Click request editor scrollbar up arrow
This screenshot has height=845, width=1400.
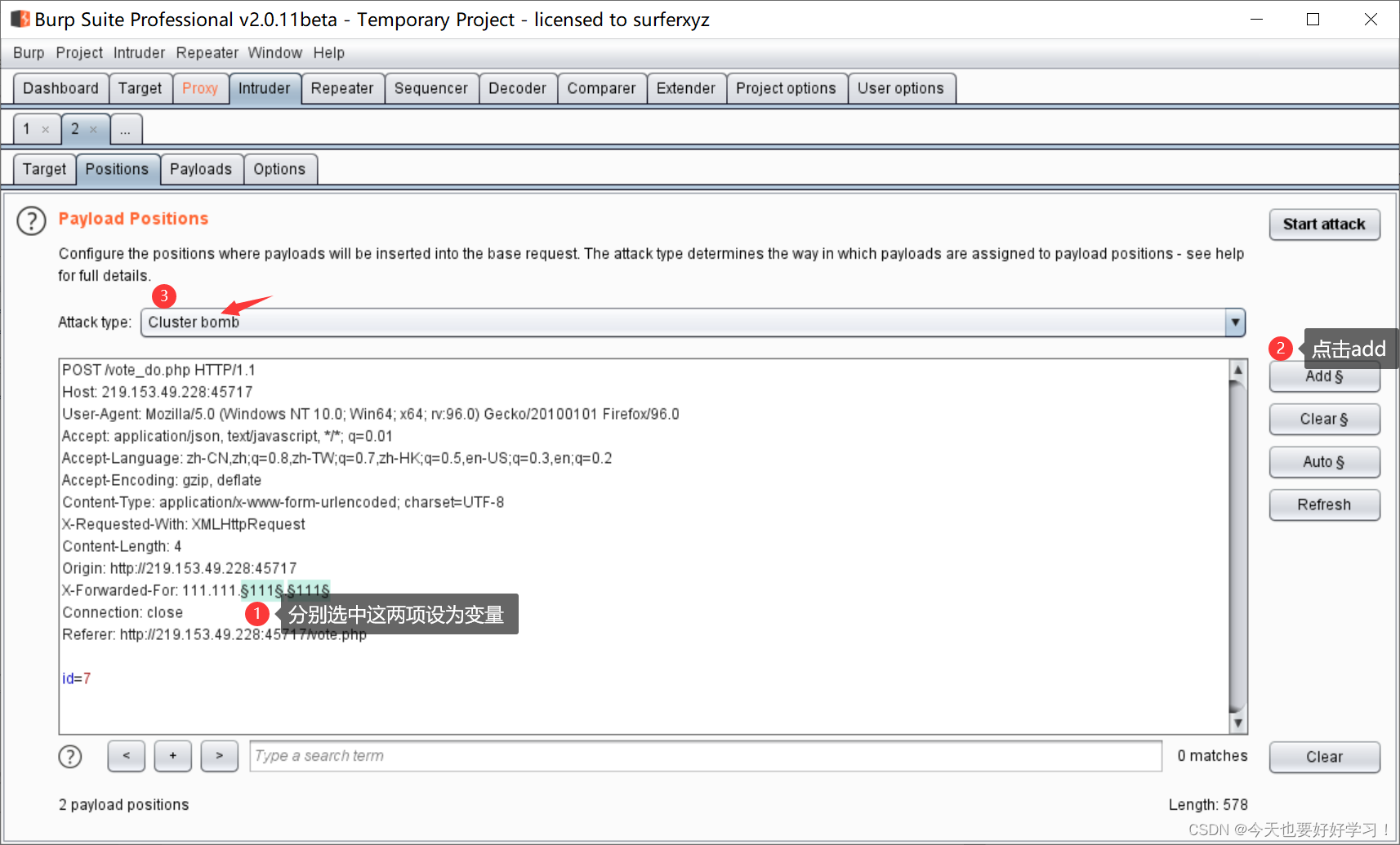coord(1238,370)
